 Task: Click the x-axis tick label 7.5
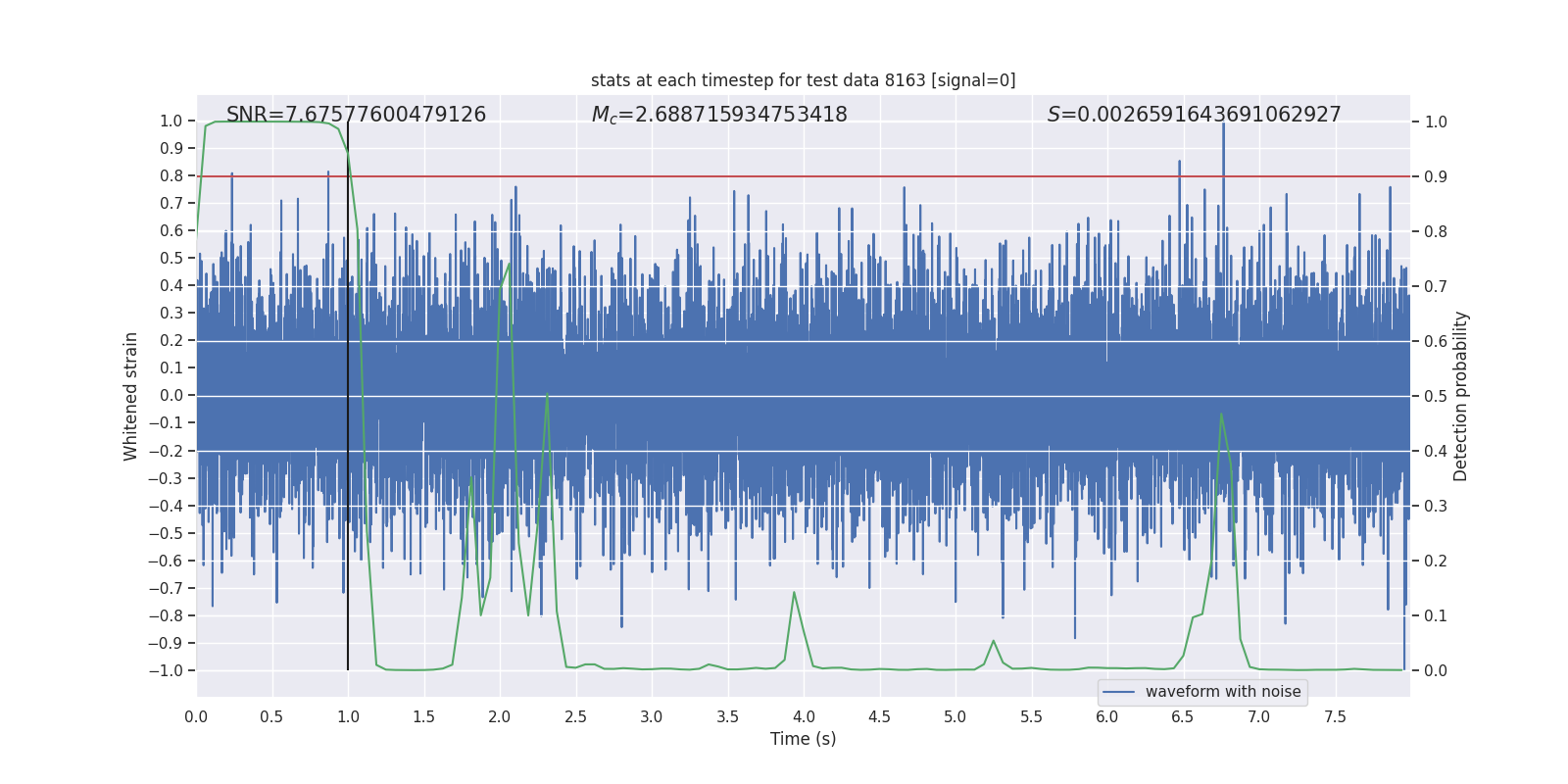tap(1335, 717)
